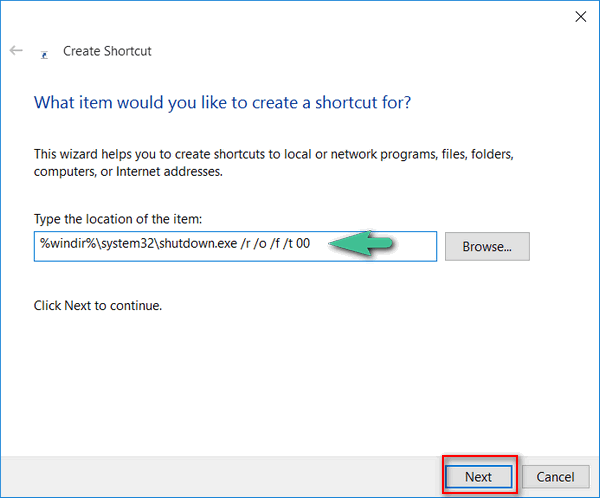
Task: Click the 'Create Shortcut' title text
Action: [107, 51]
